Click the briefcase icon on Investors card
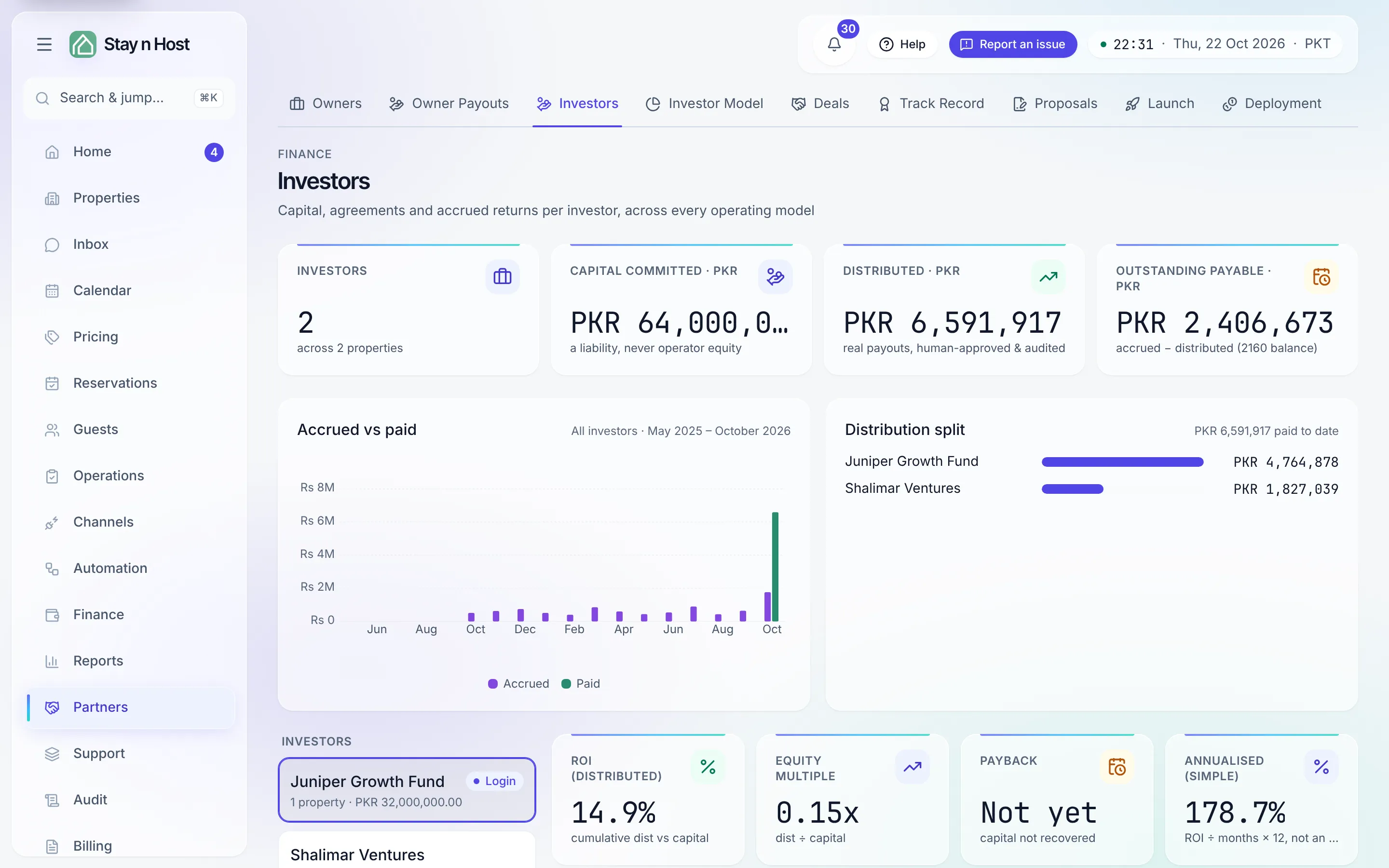The image size is (1389, 868). [502, 277]
